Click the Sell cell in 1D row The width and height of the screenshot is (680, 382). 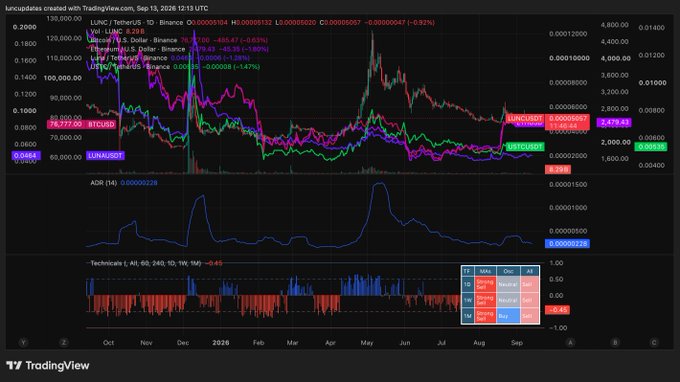[530, 284]
